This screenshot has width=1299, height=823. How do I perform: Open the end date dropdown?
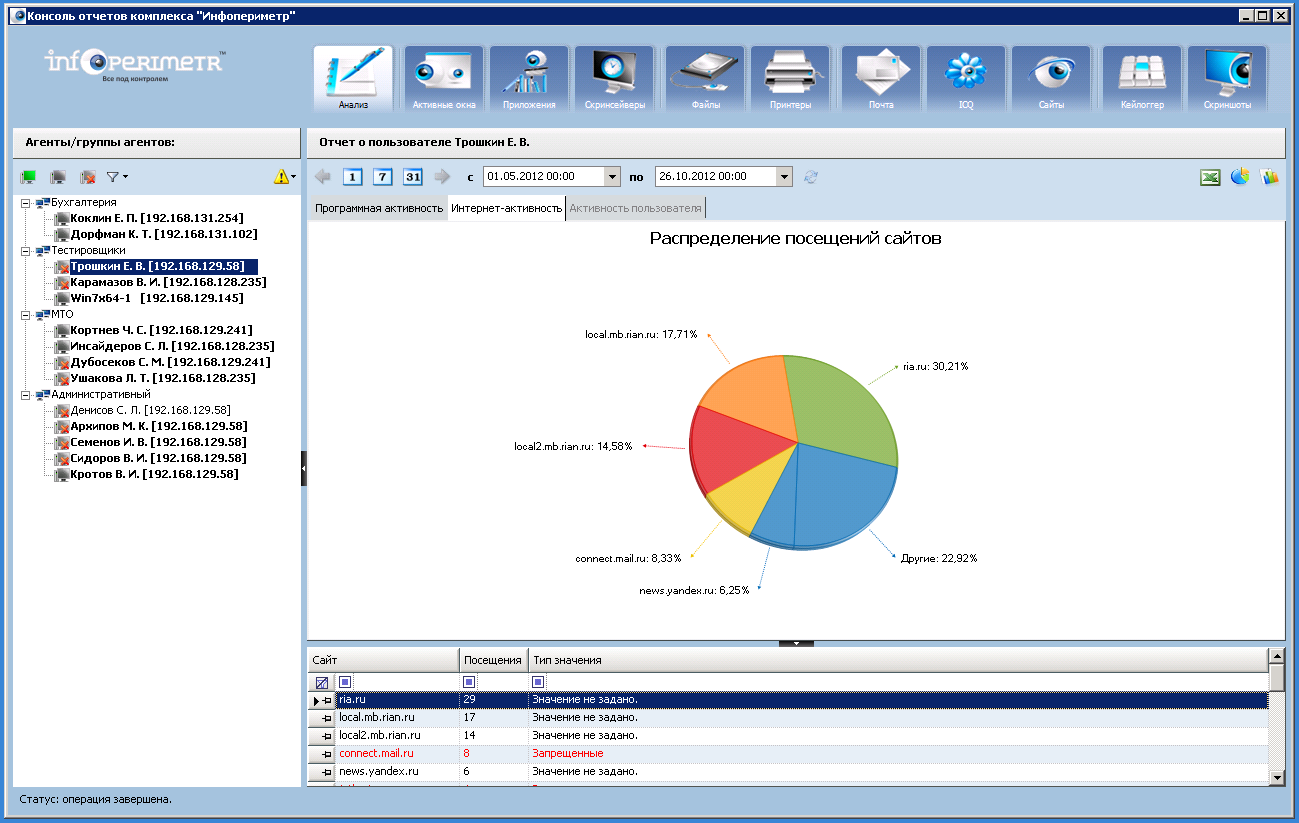pos(784,177)
